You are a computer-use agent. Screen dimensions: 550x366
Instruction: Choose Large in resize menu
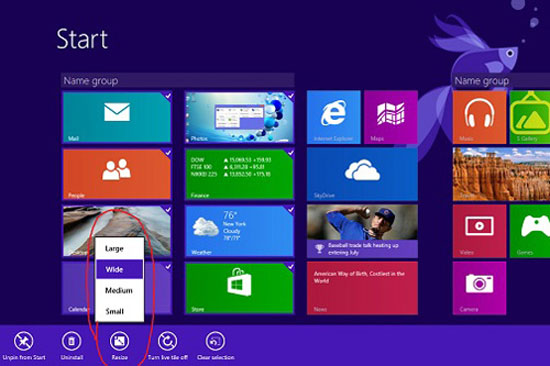(120, 248)
